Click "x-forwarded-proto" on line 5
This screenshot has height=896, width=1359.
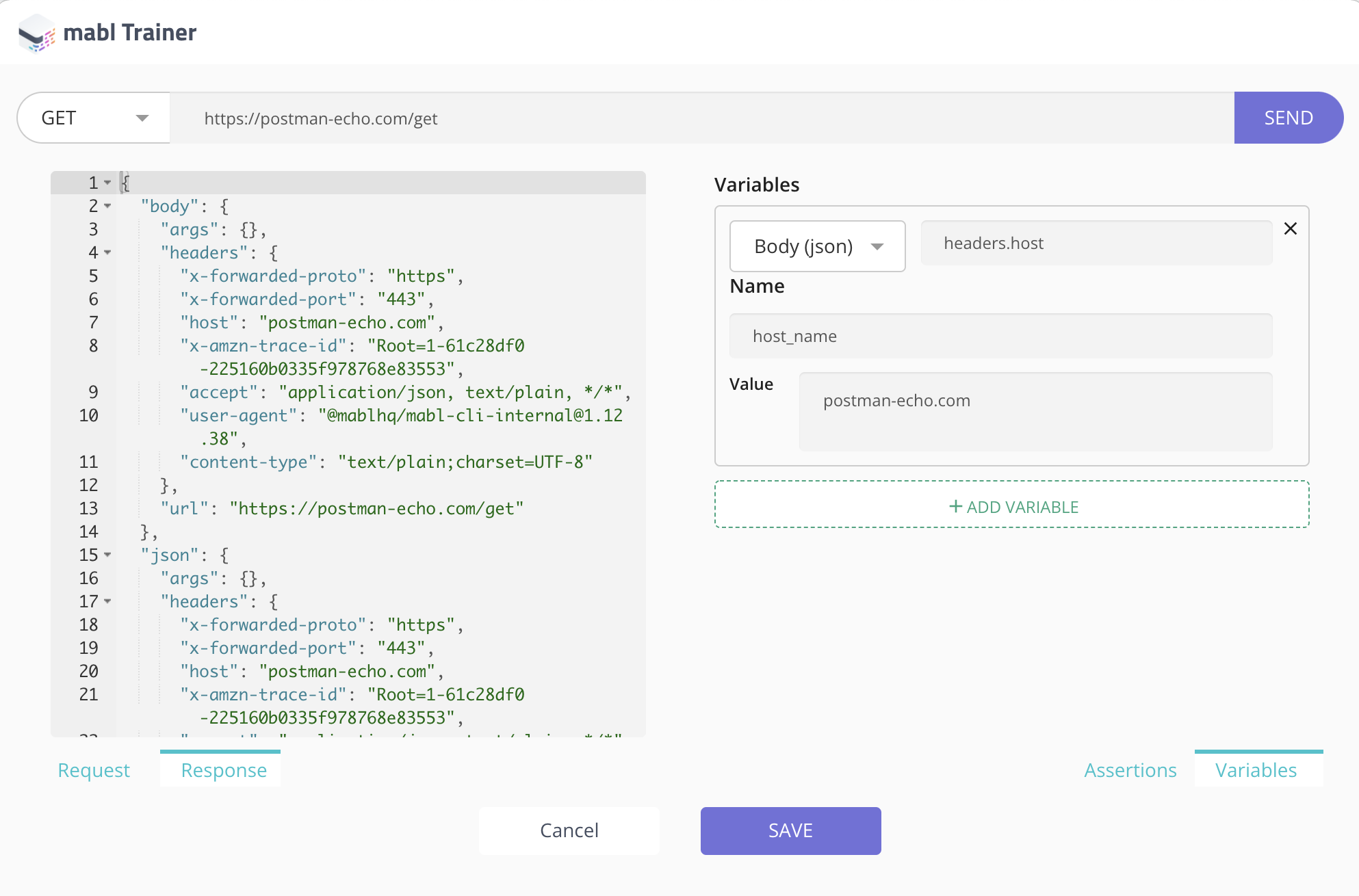pos(322,276)
